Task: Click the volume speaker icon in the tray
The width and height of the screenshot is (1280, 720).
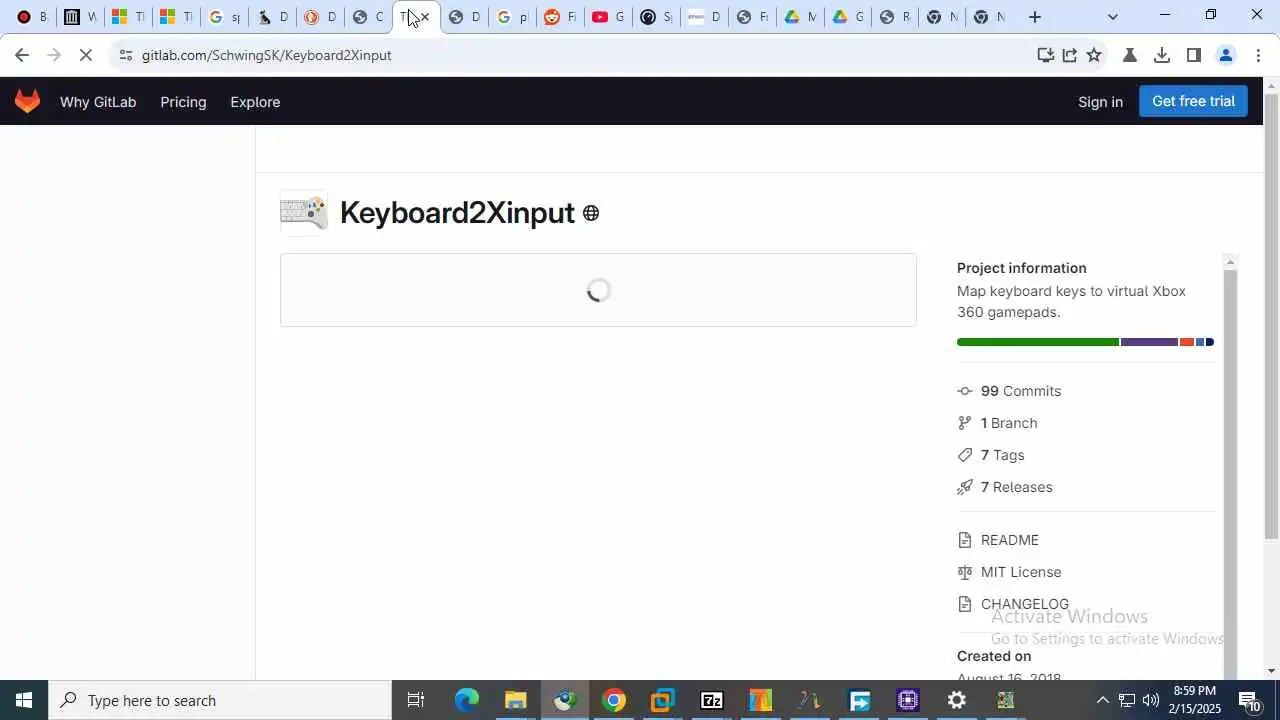Action: (1151, 700)
